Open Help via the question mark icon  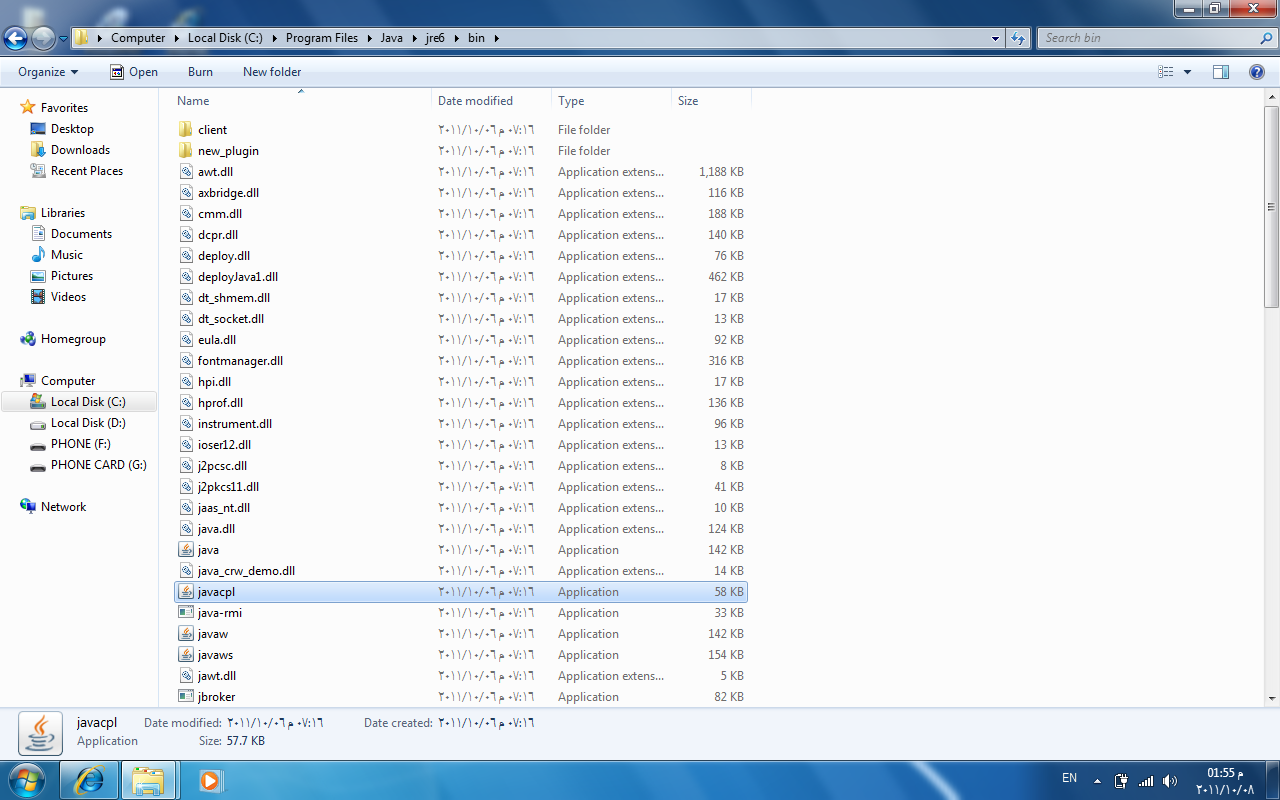1257,72
